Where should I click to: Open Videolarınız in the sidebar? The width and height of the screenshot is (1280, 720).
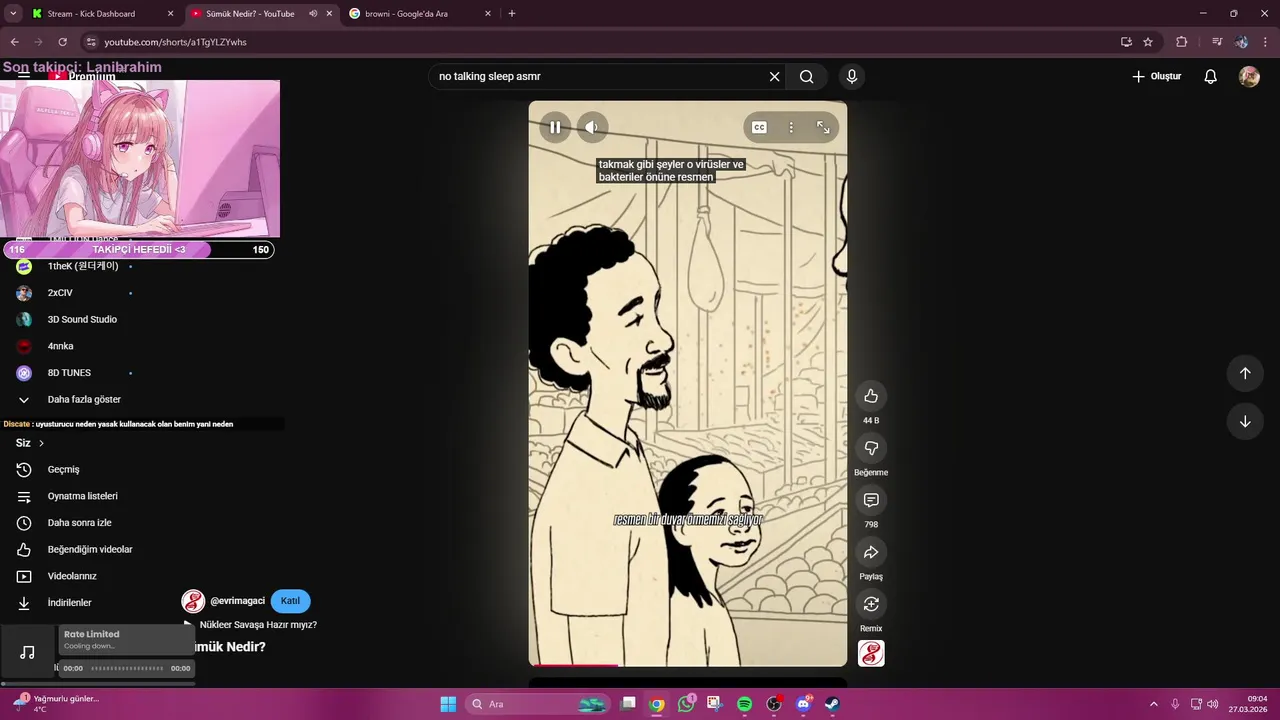pos(72,576)
